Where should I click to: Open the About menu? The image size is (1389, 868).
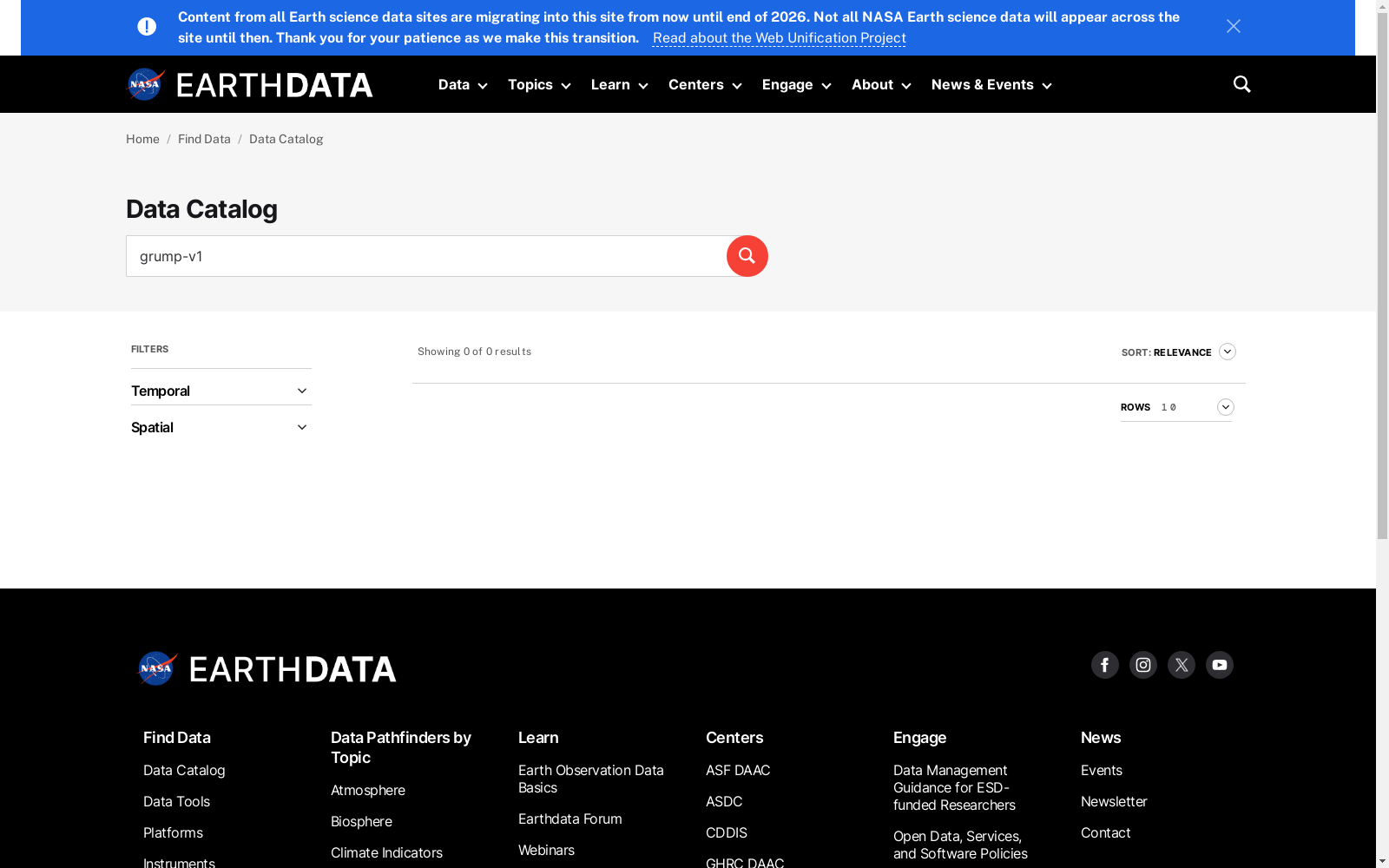(x=881, y=84)
